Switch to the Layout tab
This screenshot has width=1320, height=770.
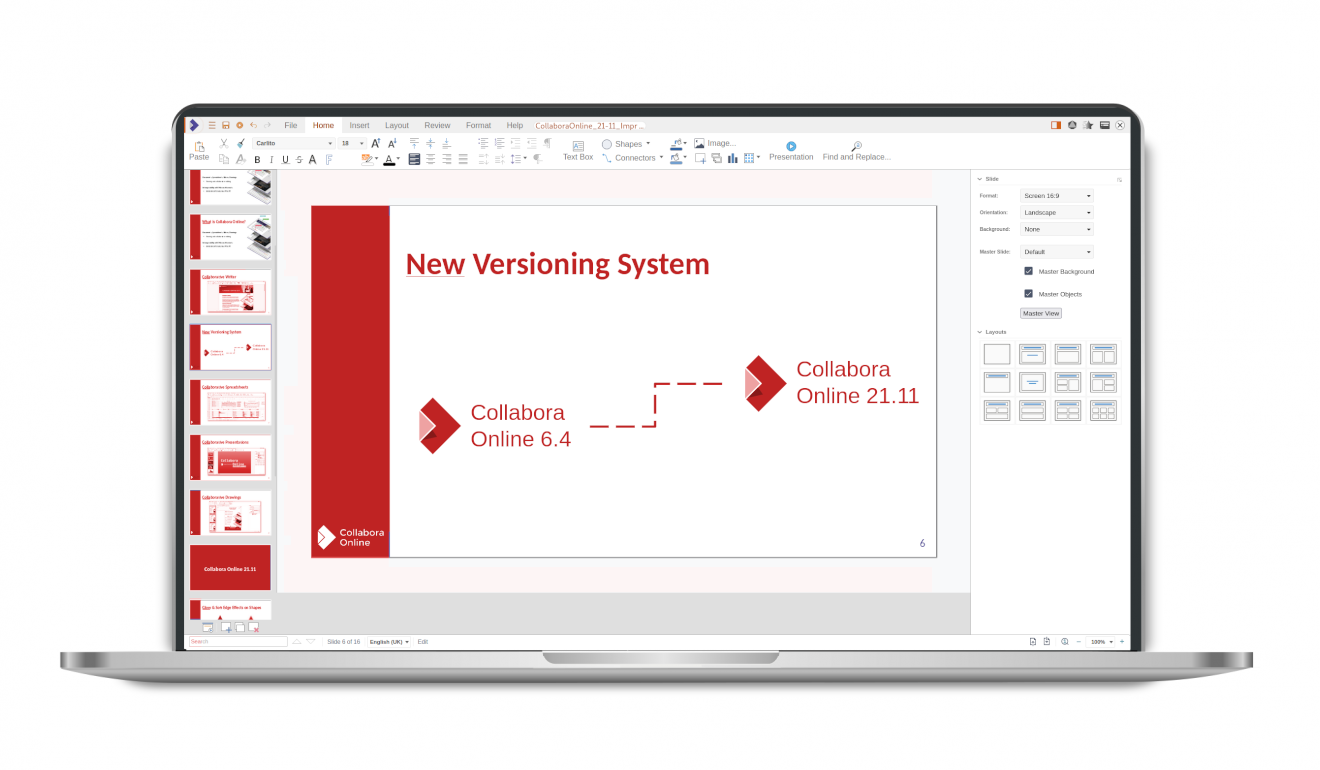(x=397, y=126)
